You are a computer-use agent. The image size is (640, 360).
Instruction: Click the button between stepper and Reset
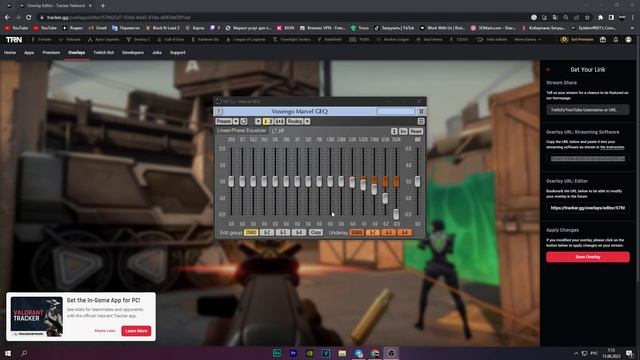(403, 131)
